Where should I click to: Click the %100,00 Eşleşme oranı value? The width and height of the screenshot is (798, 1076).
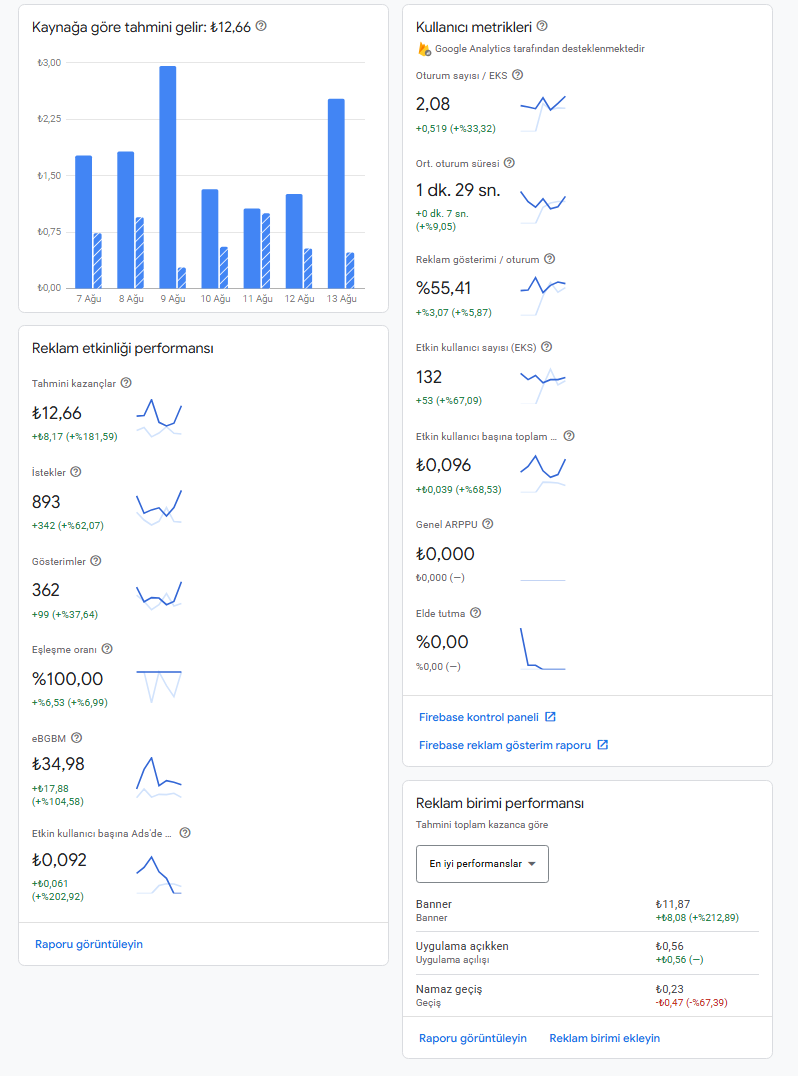[x=67, y=679]
